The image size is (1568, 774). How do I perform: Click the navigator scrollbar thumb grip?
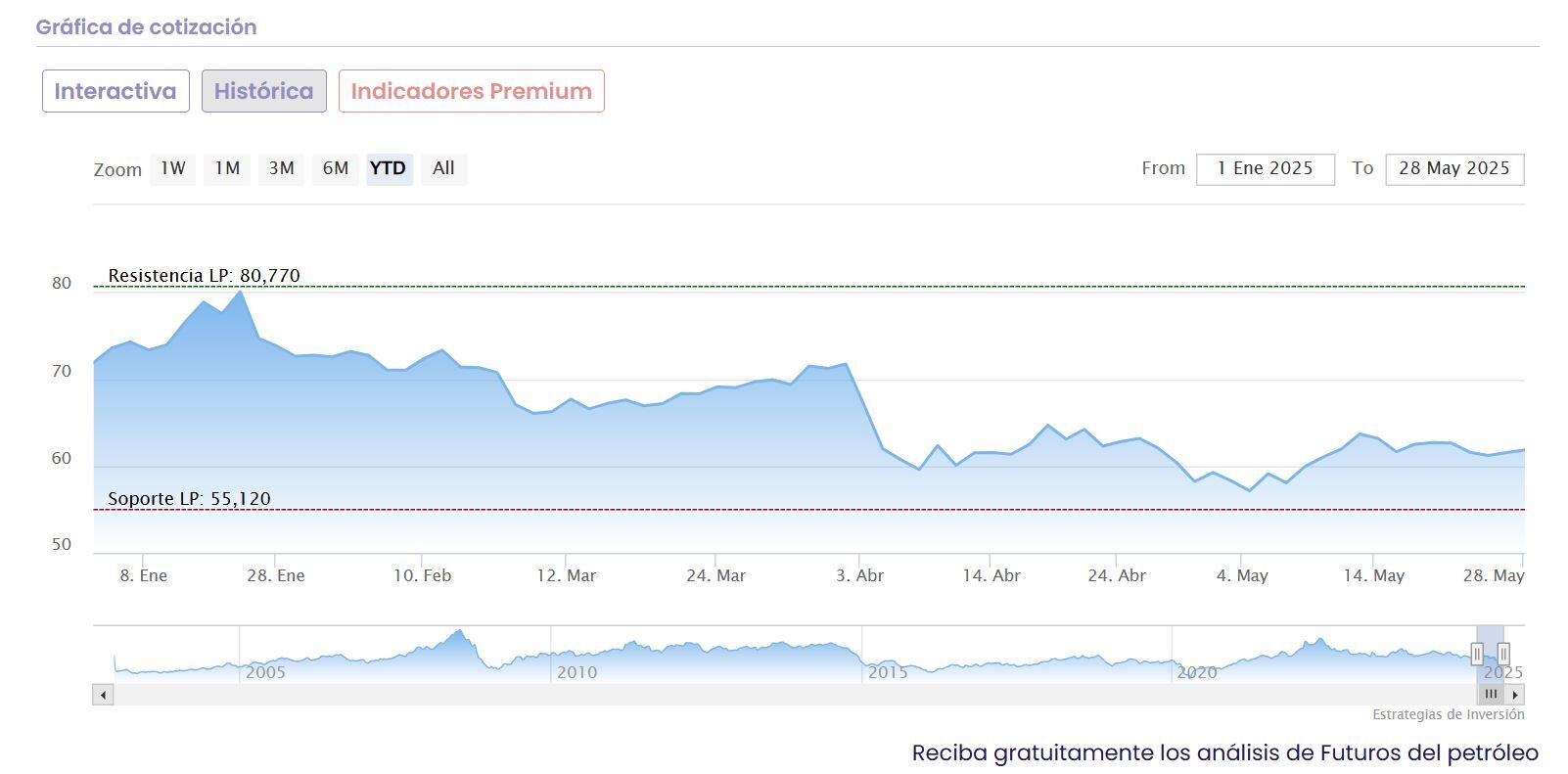1490,695
